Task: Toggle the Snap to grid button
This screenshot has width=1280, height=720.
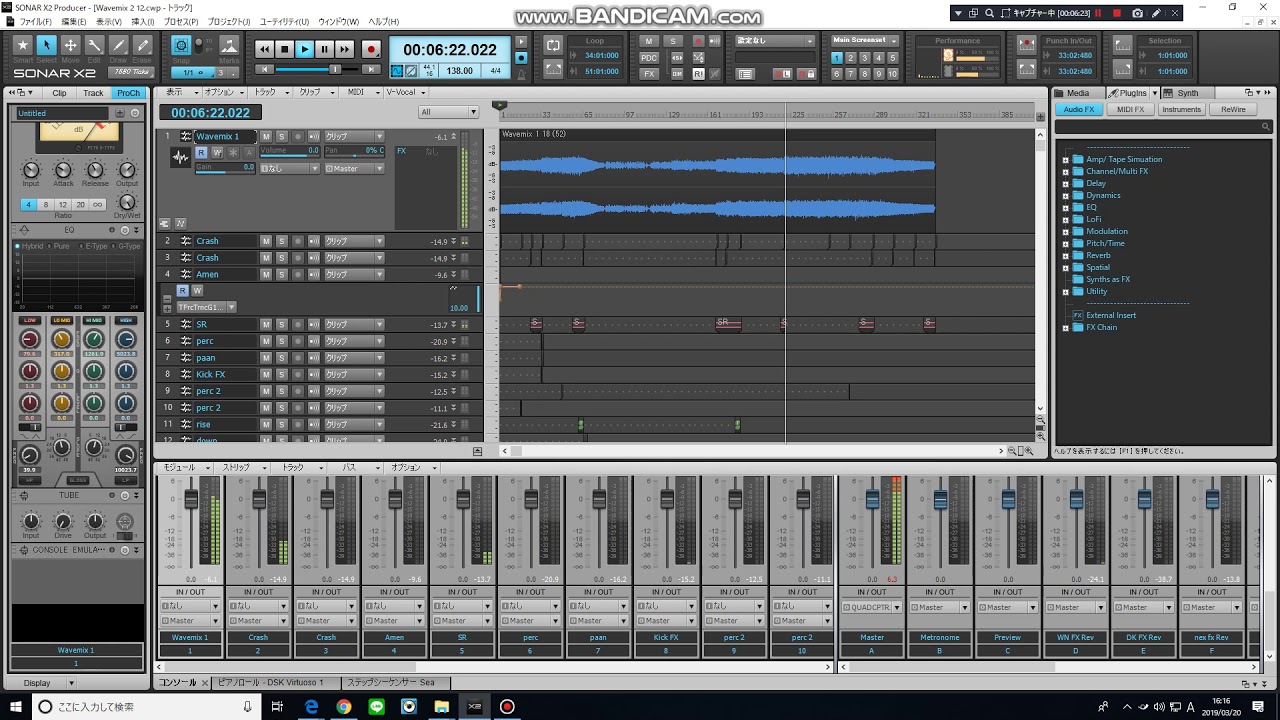Action: [181, 46]
